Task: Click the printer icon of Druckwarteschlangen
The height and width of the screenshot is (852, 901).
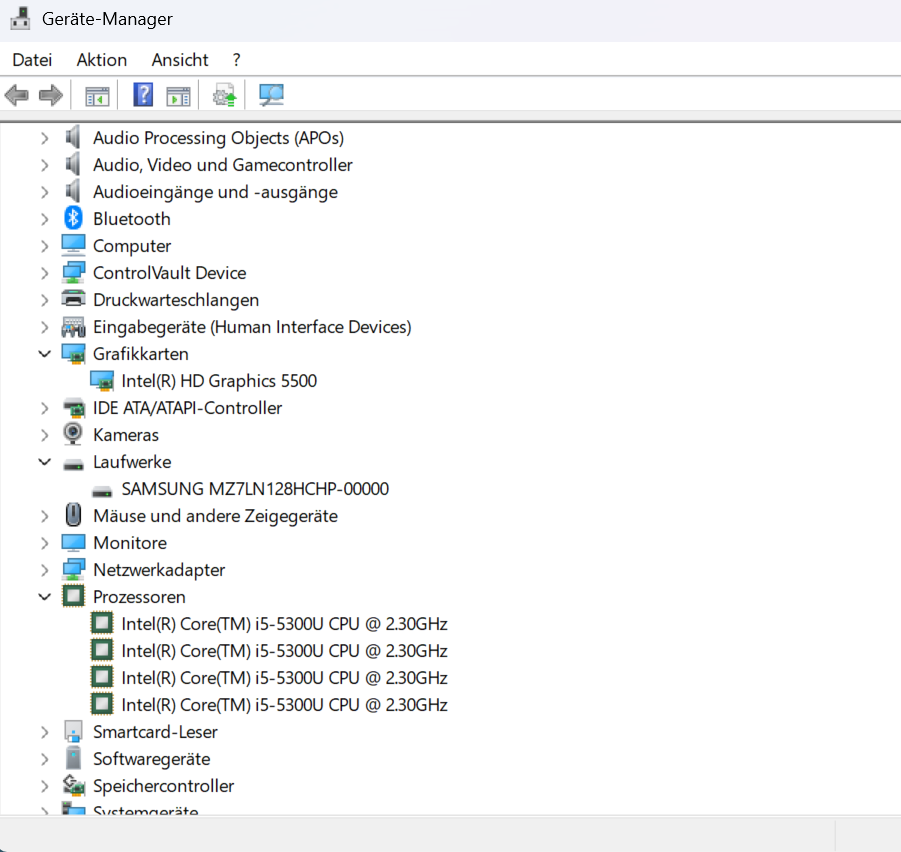Action: (73, 299)
